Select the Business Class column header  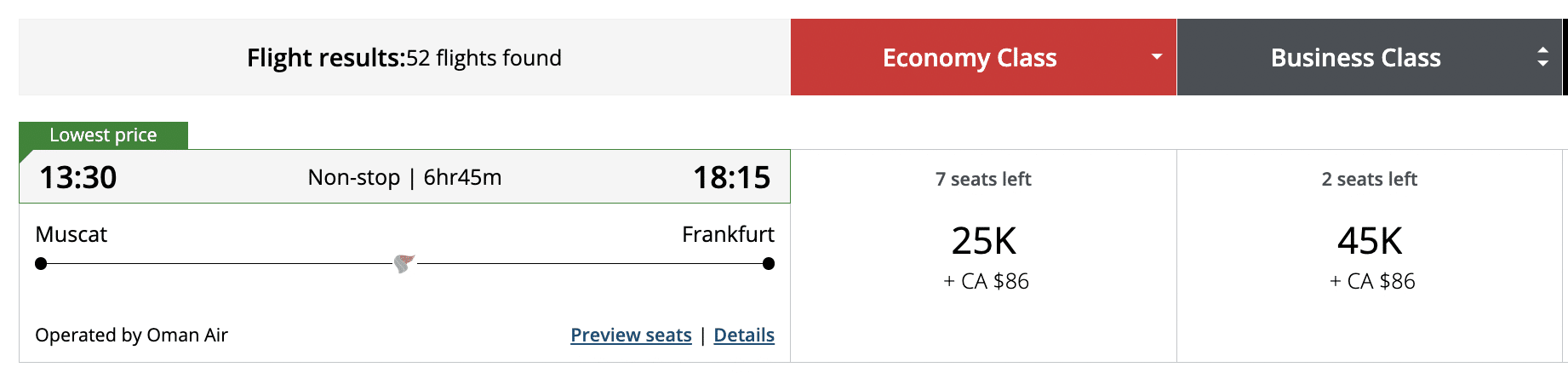[1355, 58]
